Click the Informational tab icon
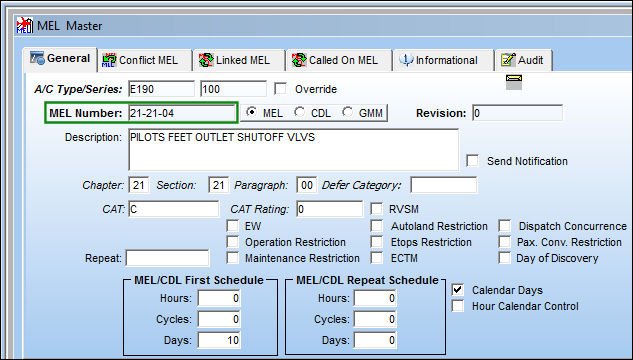The height and width of the screenshot is (360, 633). 406,60
